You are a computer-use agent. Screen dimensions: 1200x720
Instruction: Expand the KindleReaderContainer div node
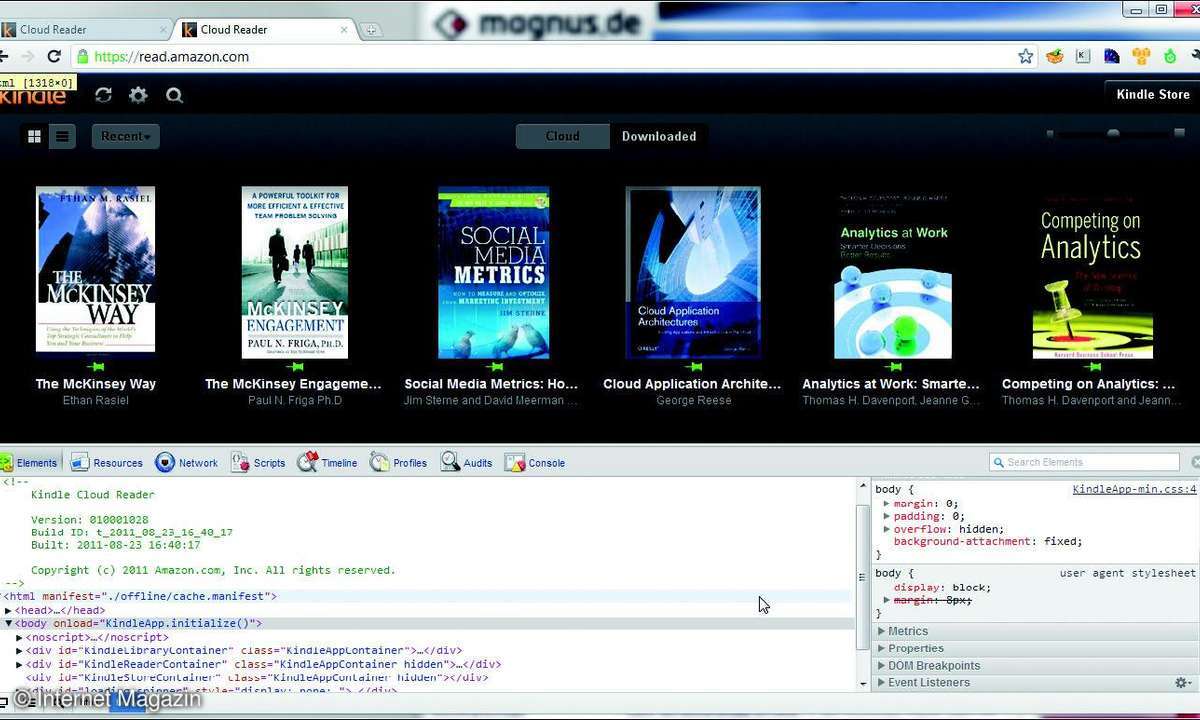pos(20,664)
